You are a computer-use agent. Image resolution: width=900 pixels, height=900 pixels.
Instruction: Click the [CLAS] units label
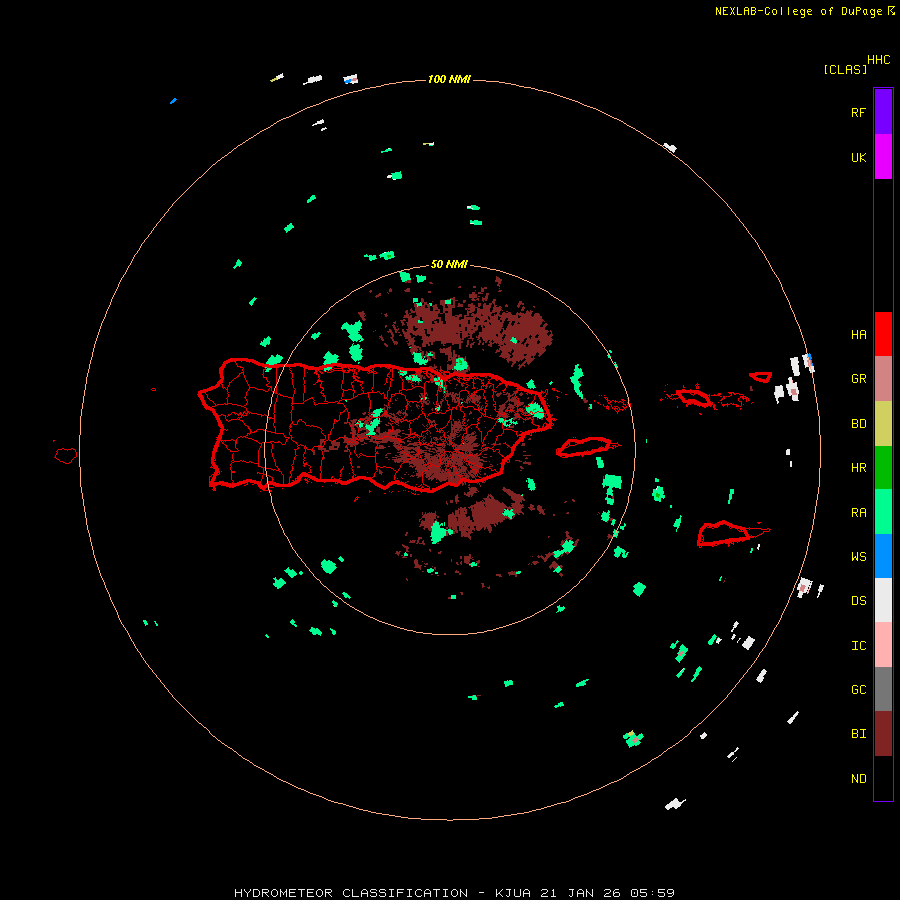click(845, 69)
